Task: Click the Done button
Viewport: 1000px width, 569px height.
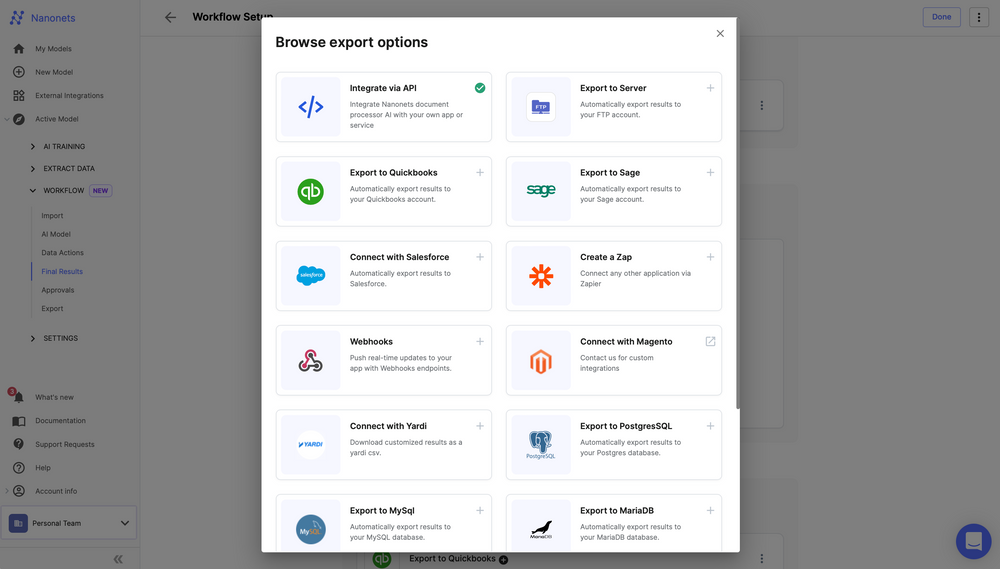Action: click(x=941, y=17)
